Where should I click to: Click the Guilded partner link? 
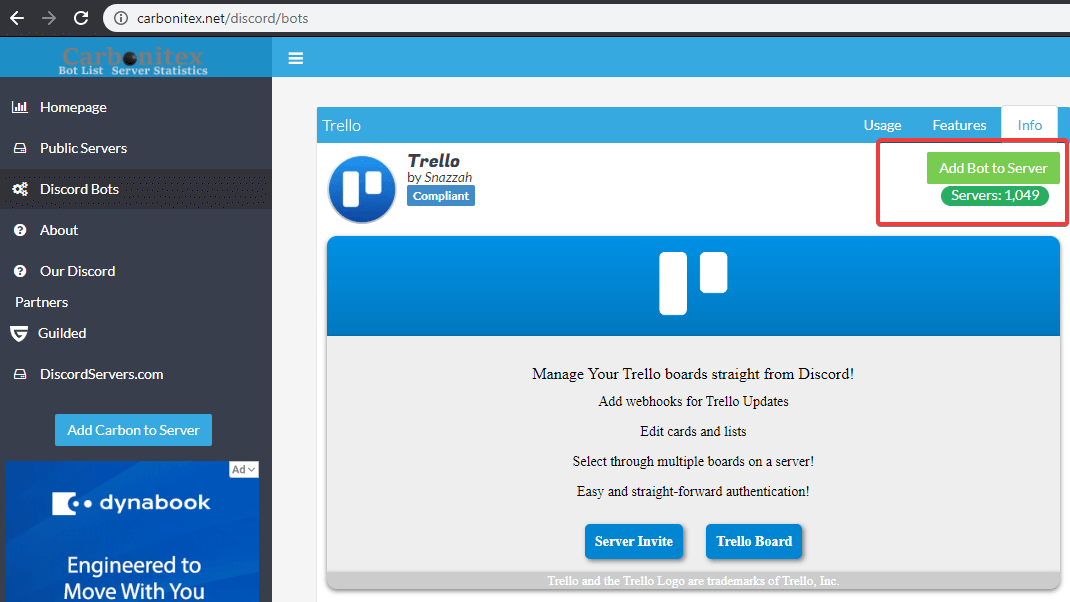pyautogui.click(x=62, y=333)
